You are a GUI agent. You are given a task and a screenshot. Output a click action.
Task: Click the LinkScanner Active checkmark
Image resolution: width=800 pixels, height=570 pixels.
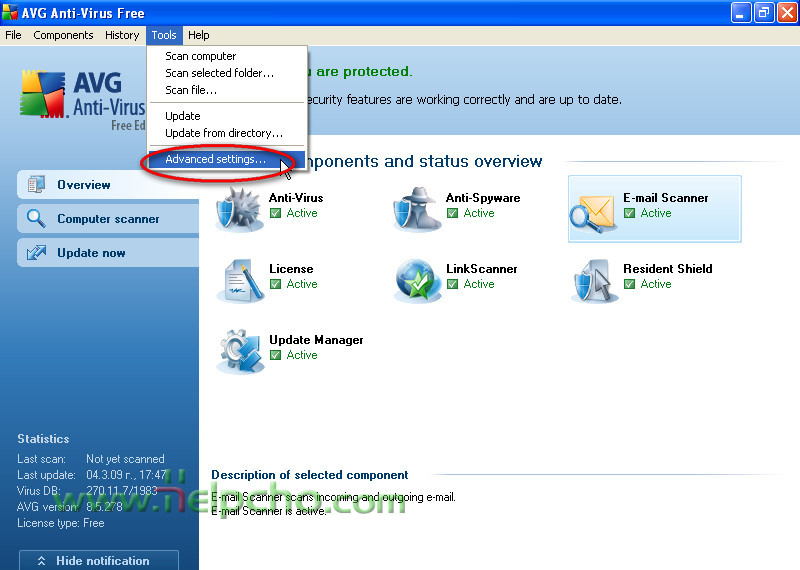coord(453,284)
